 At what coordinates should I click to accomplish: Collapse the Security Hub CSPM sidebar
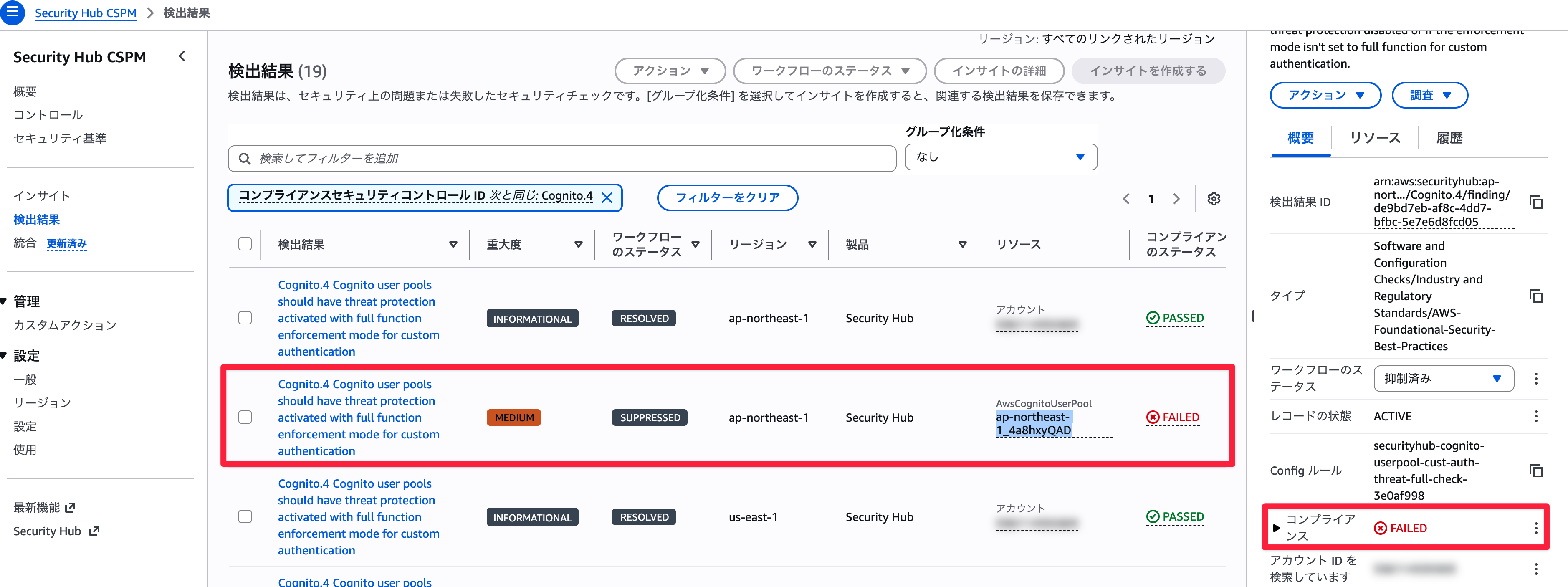tap(182, 56)
